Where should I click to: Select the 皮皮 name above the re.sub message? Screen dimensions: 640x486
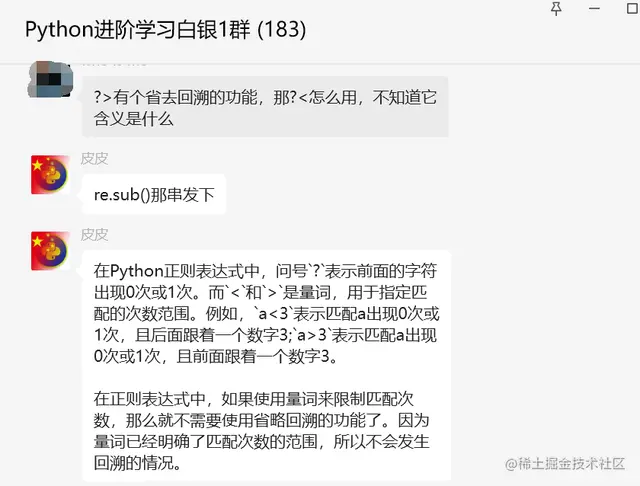tap(94, 159)
